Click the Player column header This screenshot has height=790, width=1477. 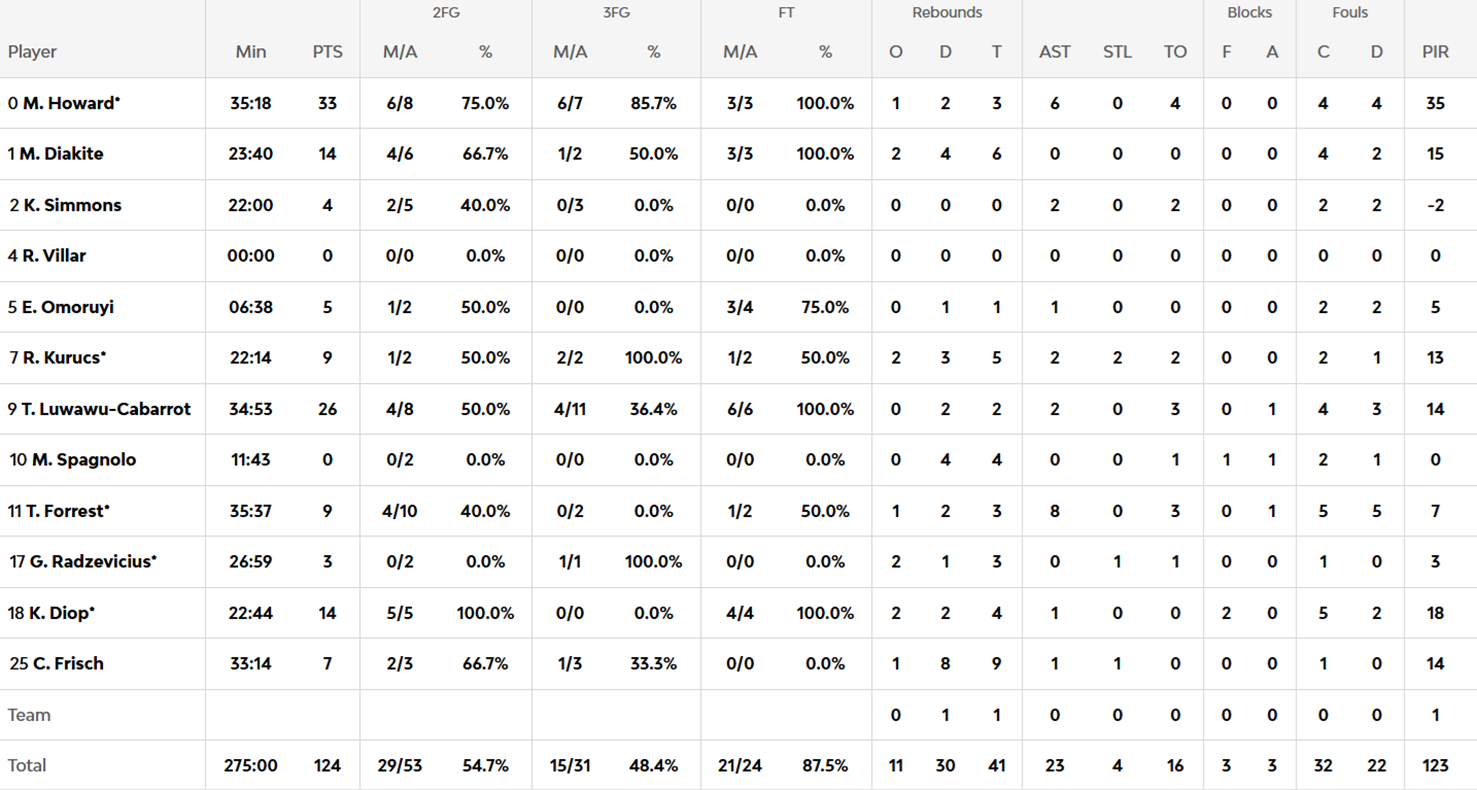[32, 52]
